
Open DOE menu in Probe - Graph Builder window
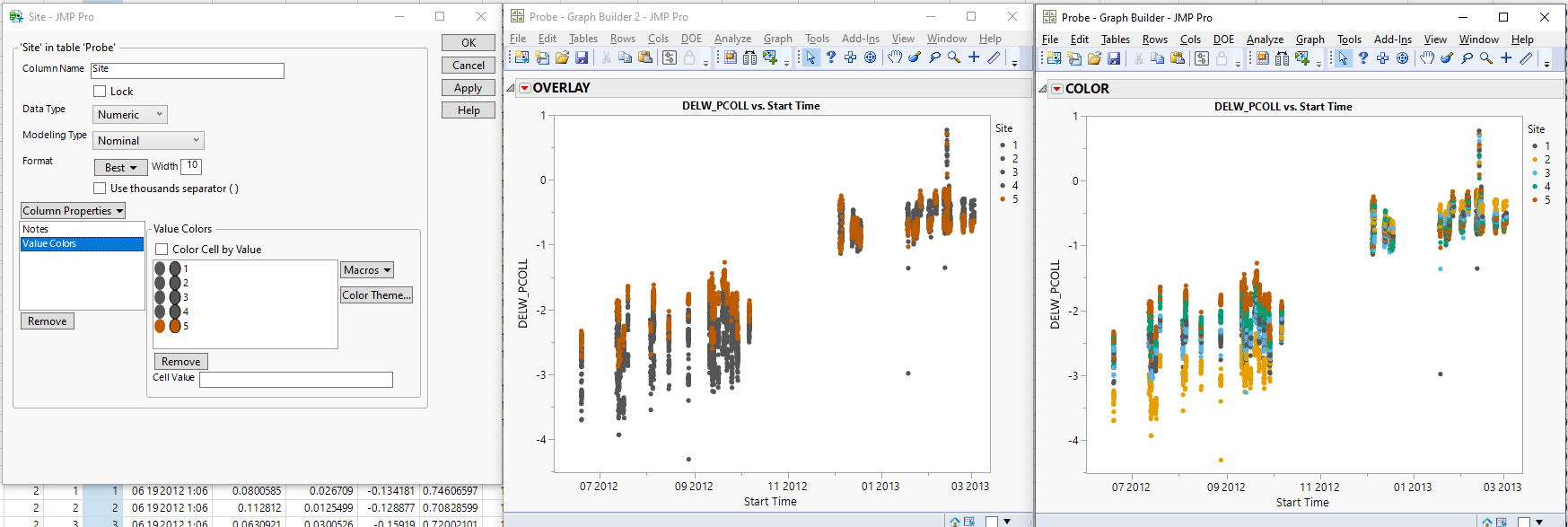click(x=1223, y=40)
